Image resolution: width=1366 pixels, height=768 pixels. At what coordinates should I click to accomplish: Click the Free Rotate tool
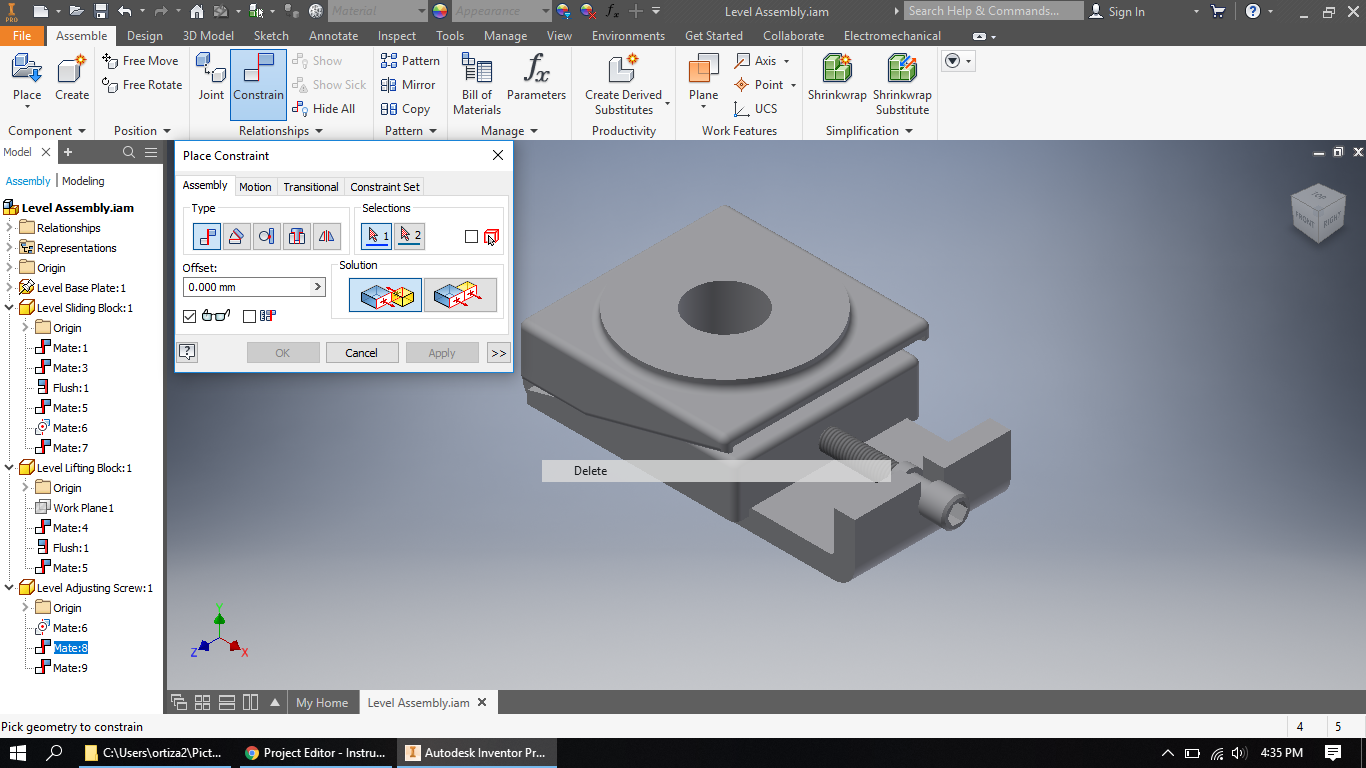[141, 85]
